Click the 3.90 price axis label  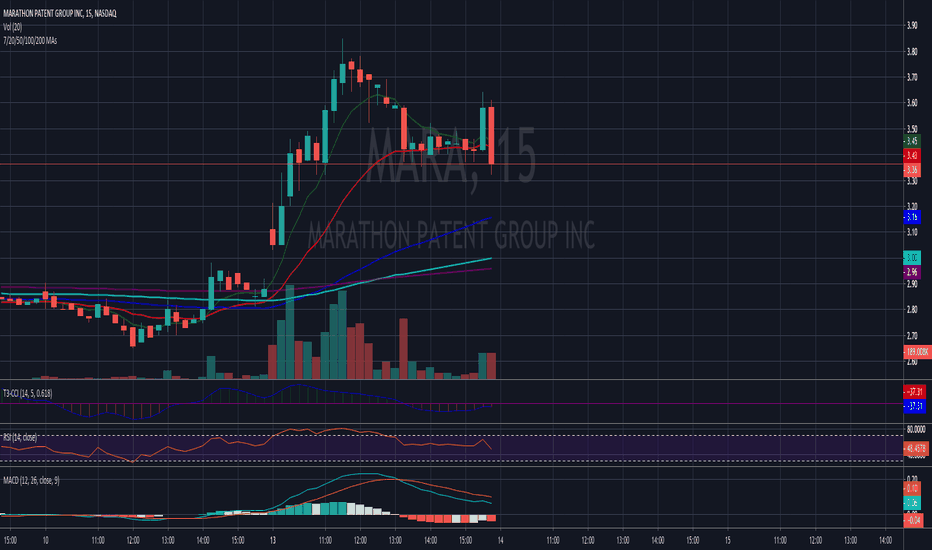(912, 25)
